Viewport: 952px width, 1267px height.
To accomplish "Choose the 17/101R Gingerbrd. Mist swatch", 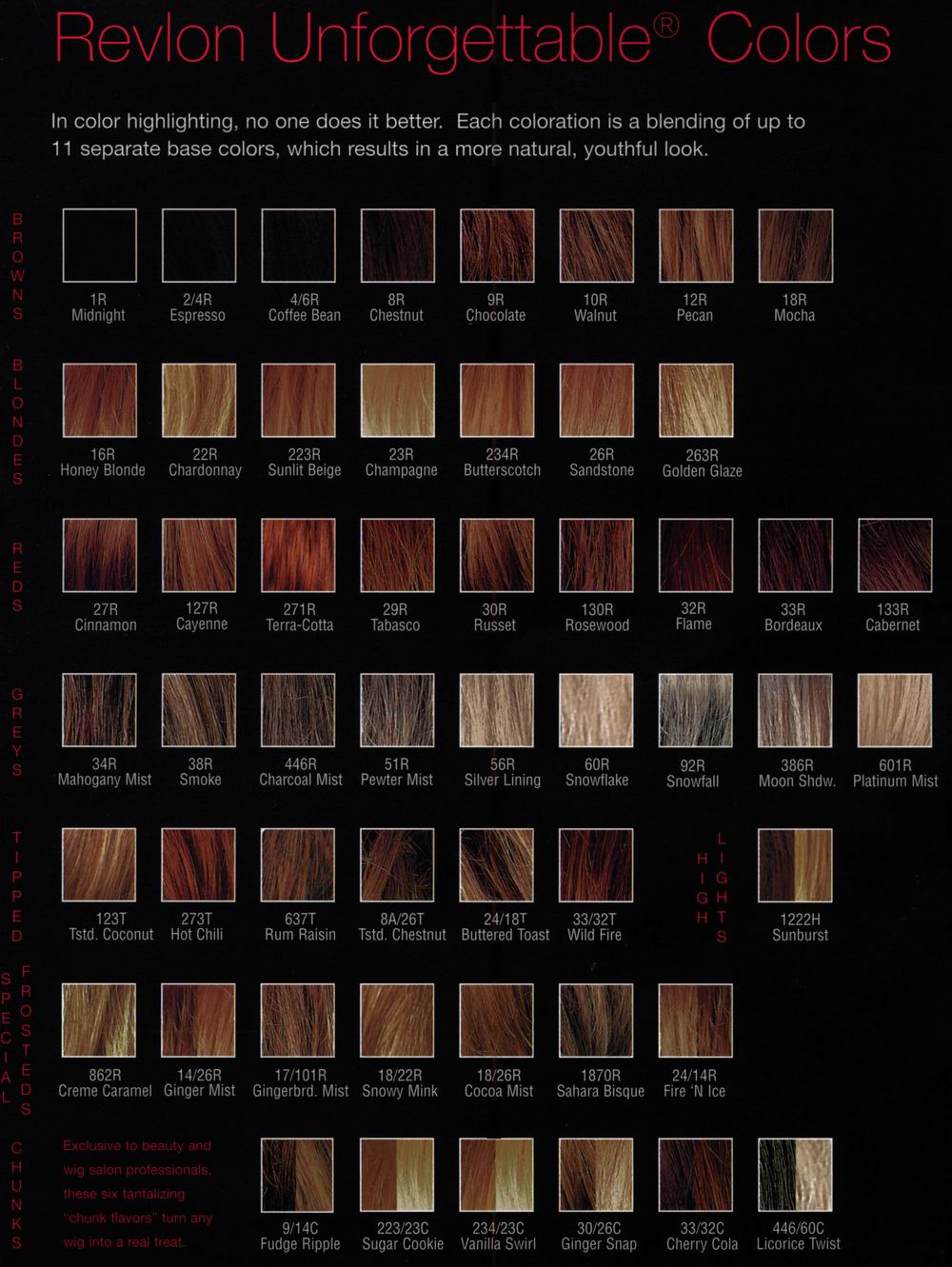I will click(298, 1020).
